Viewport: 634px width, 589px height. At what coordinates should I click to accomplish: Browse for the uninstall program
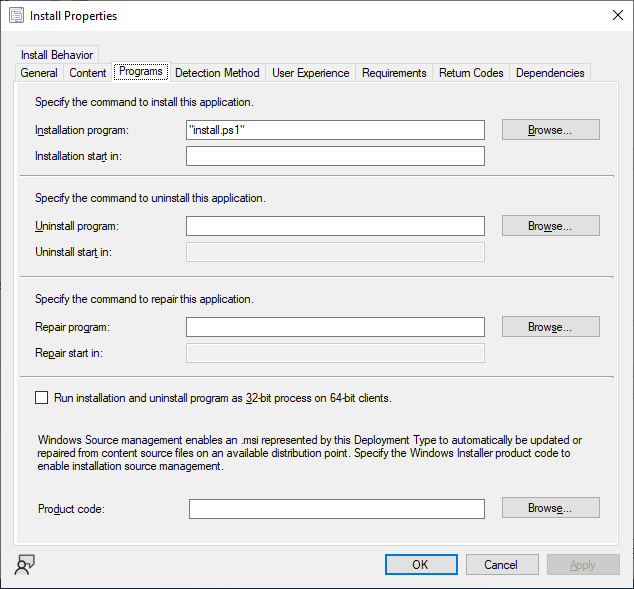pos(551,226)
